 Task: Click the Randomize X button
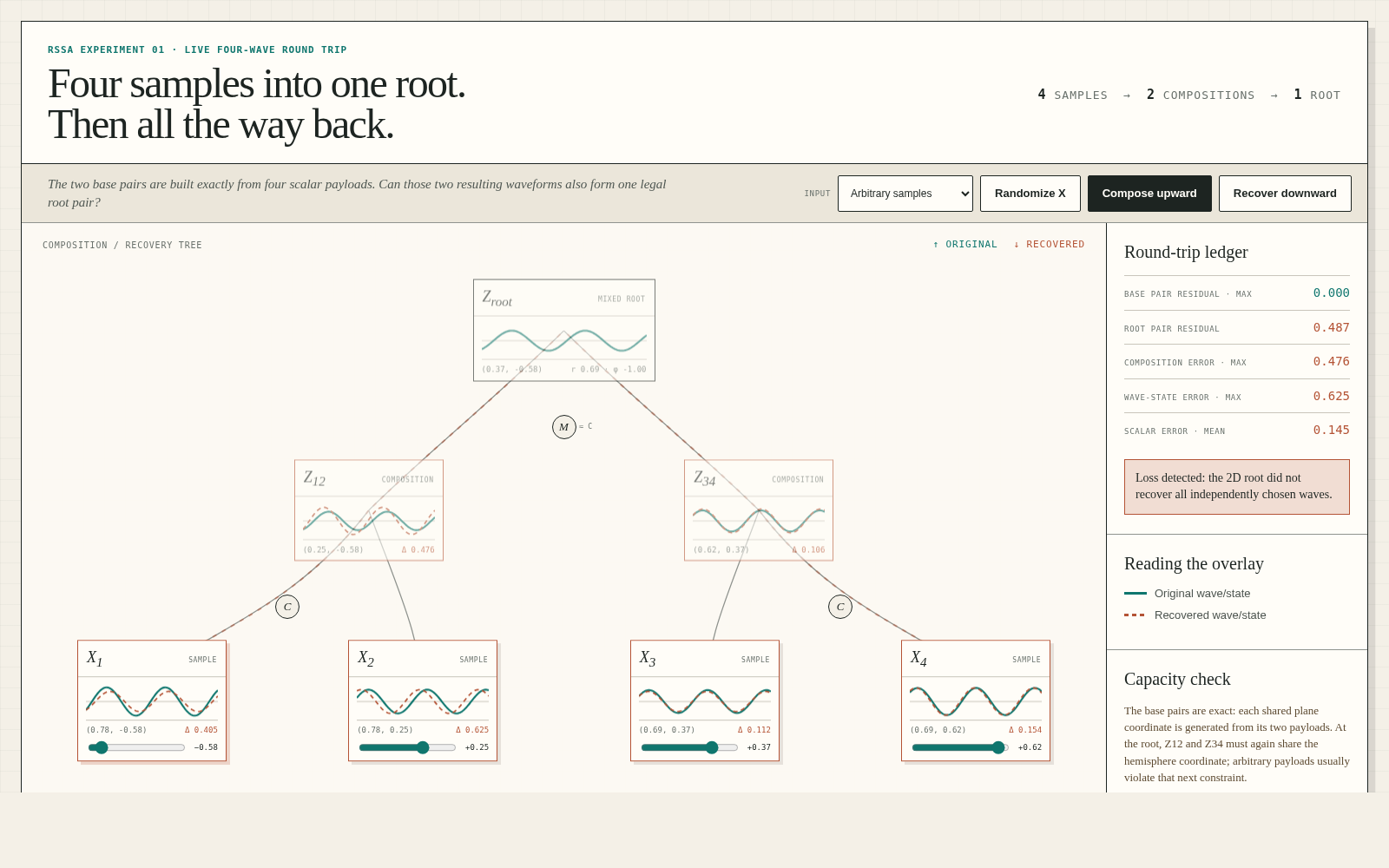point(1030,194)
